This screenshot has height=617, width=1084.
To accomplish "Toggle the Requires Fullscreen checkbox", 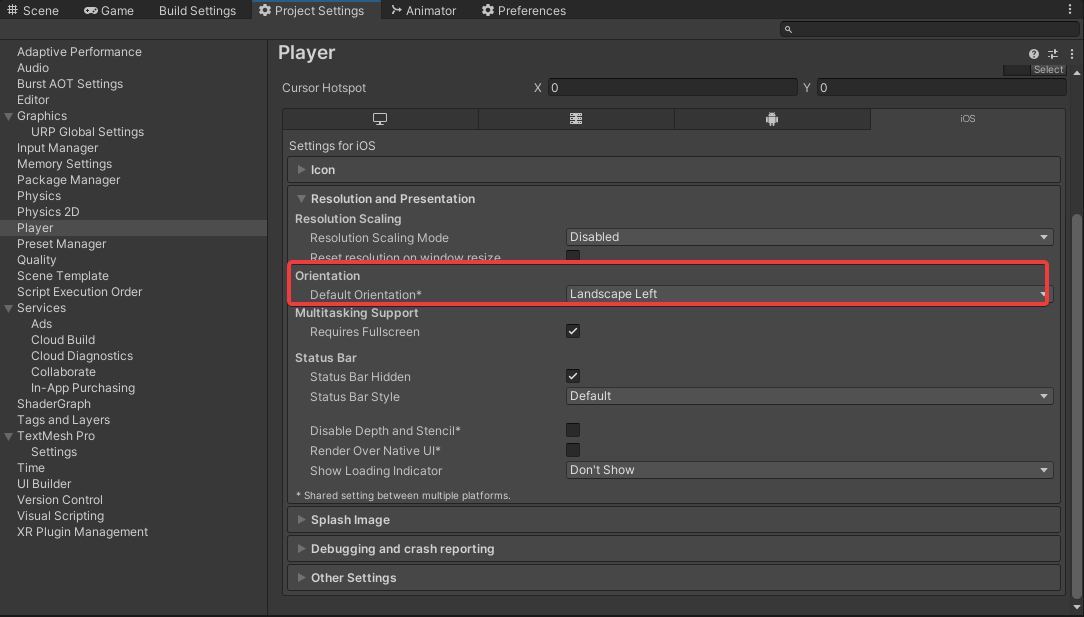I will [x=573, y=331].
